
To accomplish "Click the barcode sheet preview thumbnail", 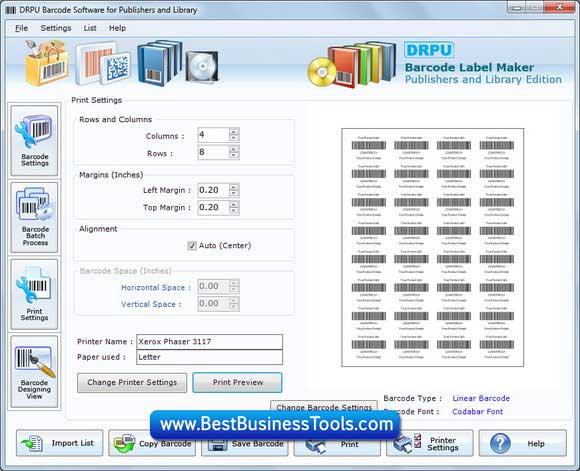I will [432, 248].
